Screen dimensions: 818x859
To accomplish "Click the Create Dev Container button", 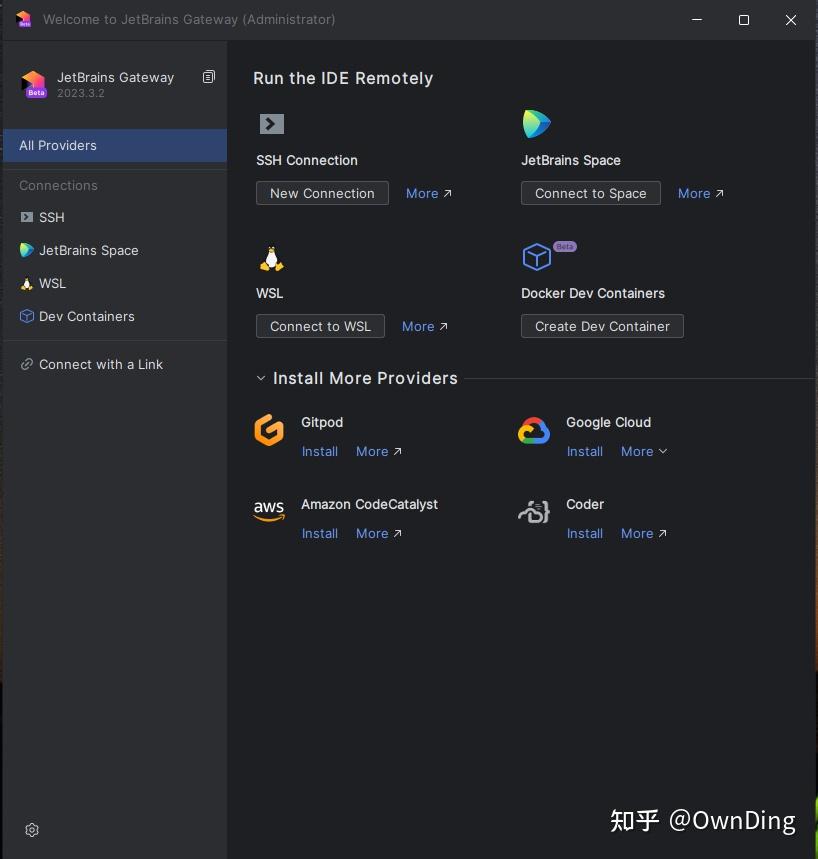I will click(x=602, y=327).
